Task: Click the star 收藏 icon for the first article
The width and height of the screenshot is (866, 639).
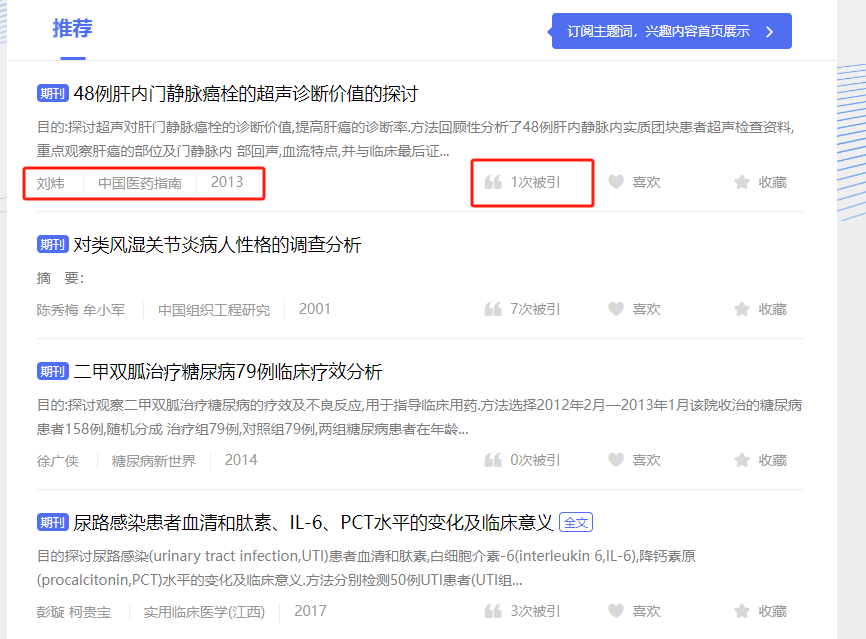Action: (x=742, y=181)
